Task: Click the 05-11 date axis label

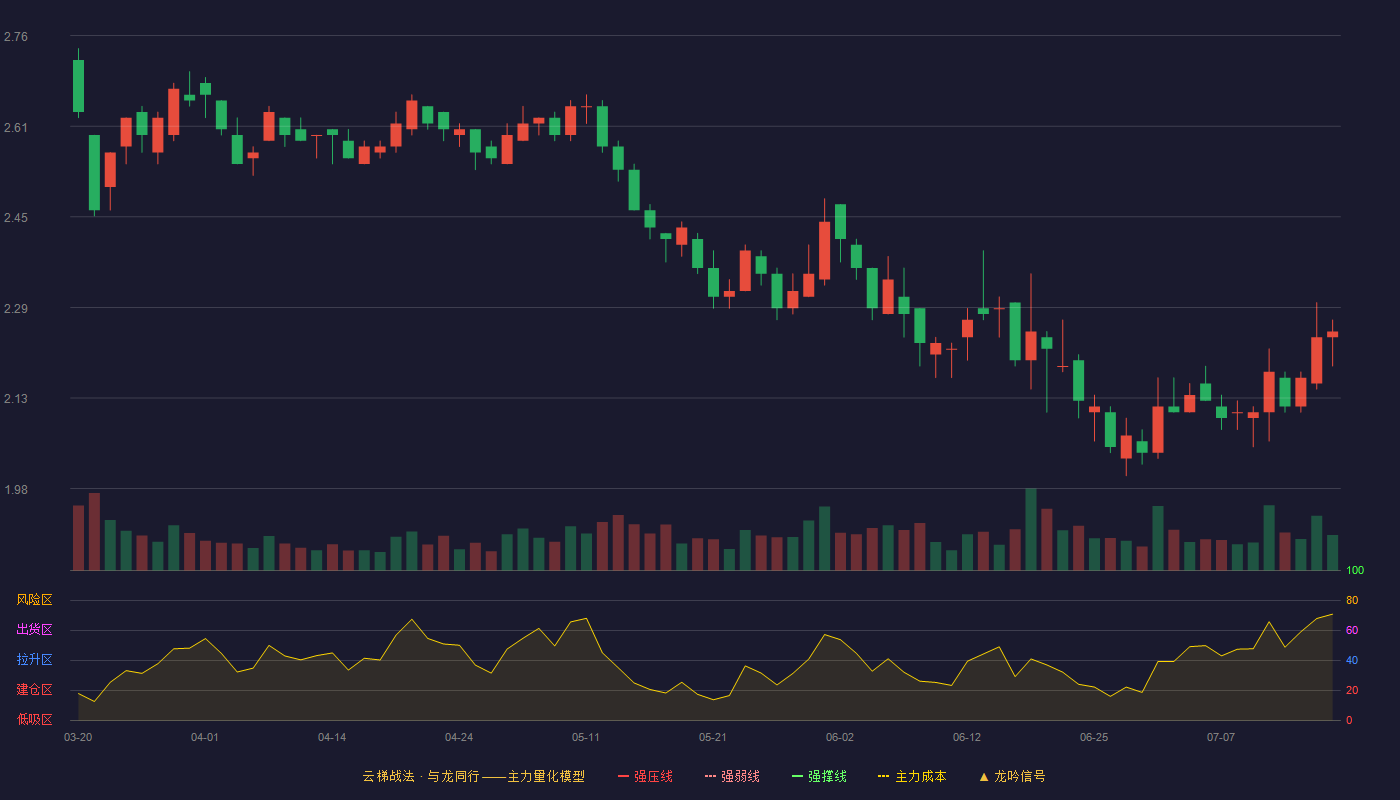Action: (586, 738)
